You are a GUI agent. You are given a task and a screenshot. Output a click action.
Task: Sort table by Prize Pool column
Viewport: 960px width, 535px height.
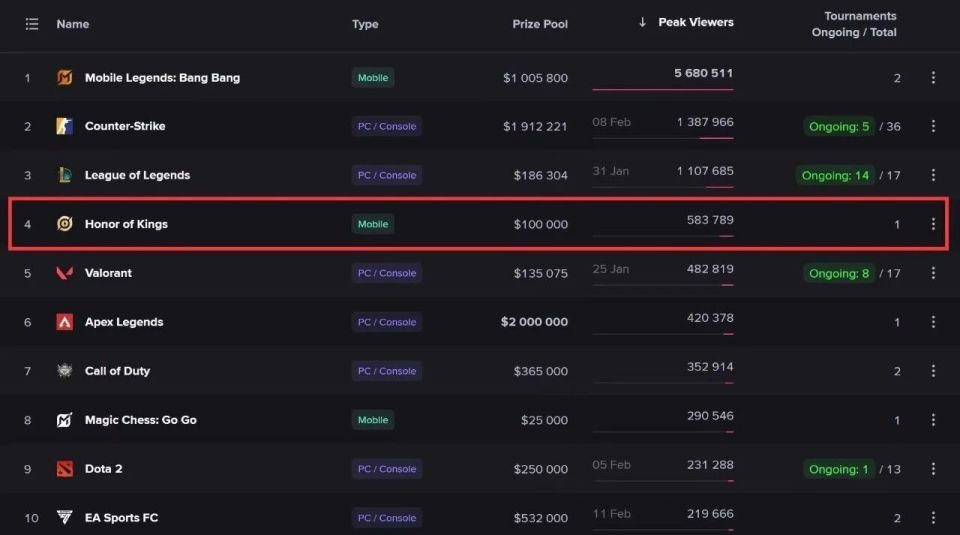click(540, 24)
